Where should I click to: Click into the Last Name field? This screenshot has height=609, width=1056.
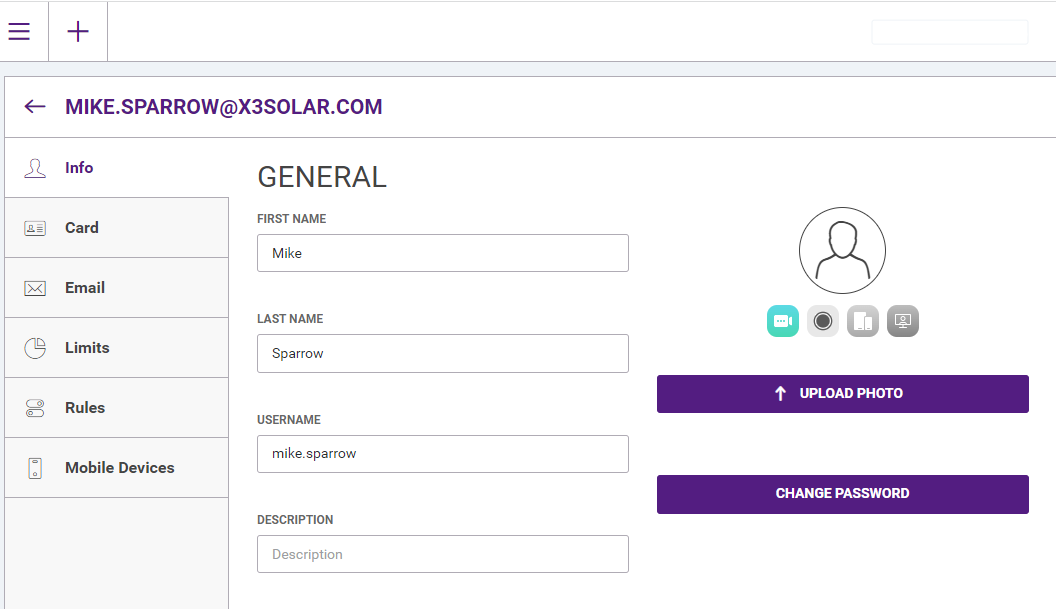pyautogui.click(x=442, y=353)
